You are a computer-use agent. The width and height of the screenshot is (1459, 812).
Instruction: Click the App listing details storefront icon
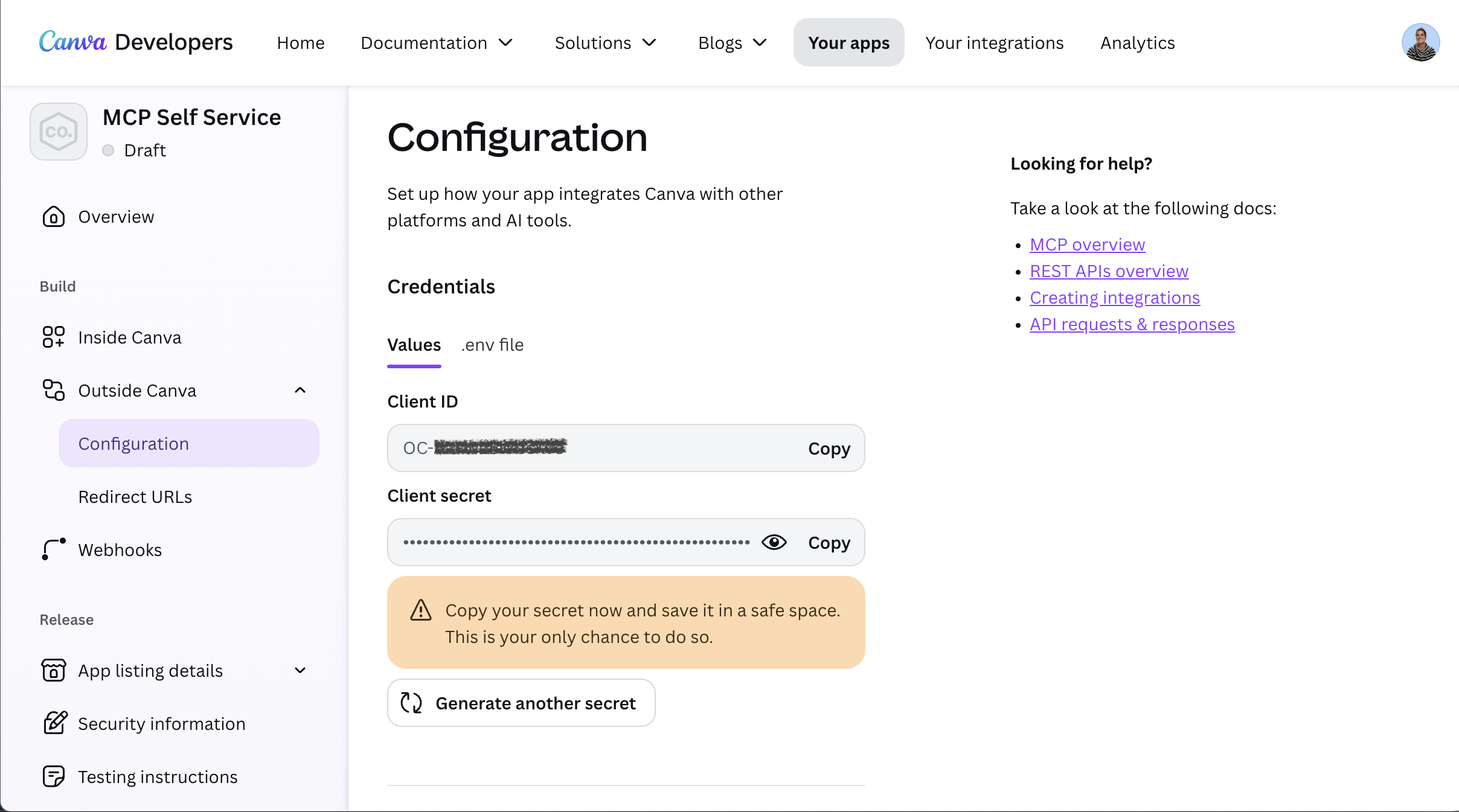(54, 671)
